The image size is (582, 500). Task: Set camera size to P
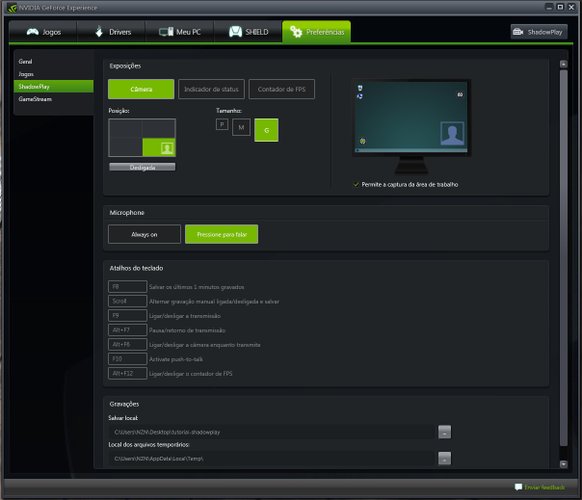(222, 124)
